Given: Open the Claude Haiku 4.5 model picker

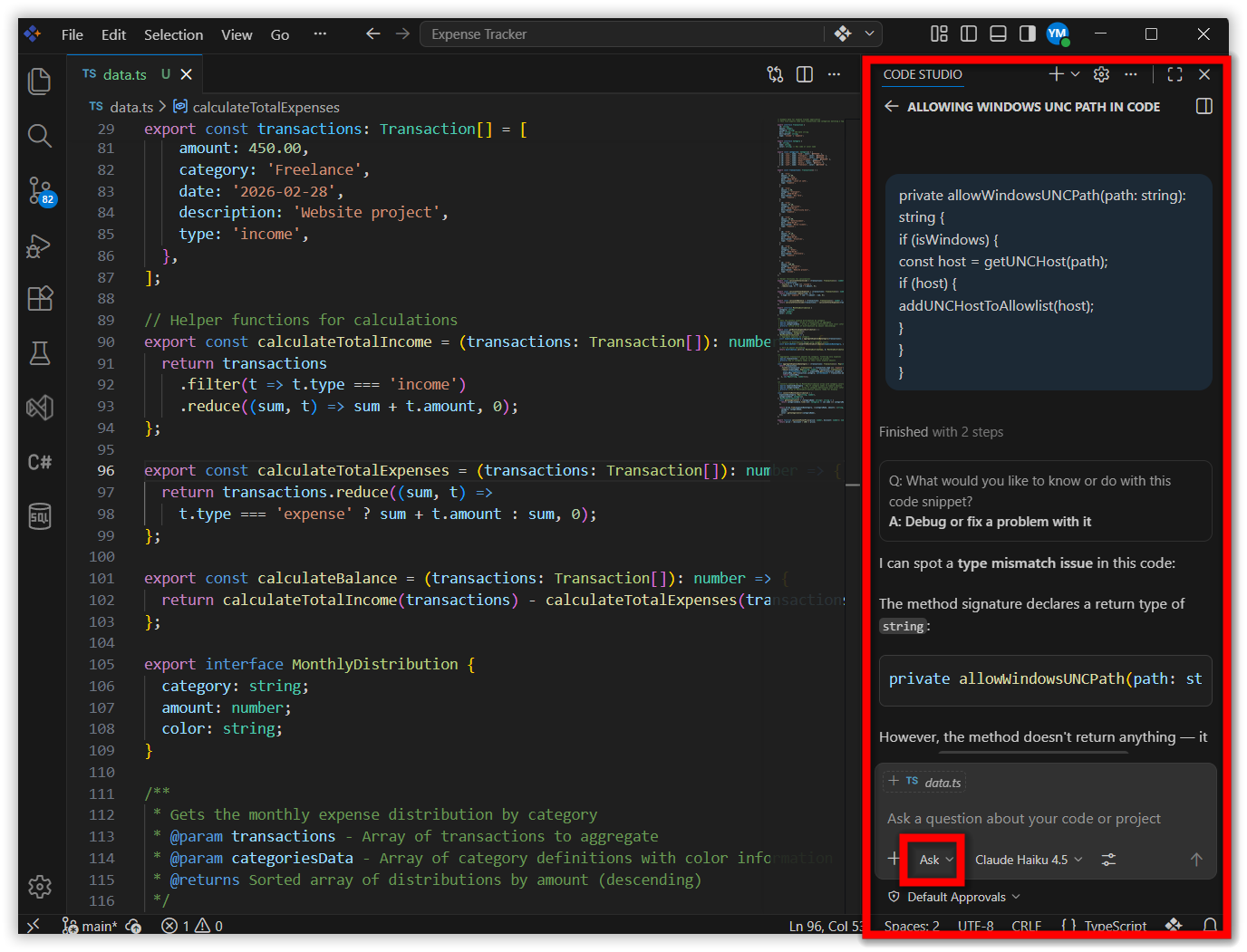Looking at the screenshot, I should (1029, 860).
